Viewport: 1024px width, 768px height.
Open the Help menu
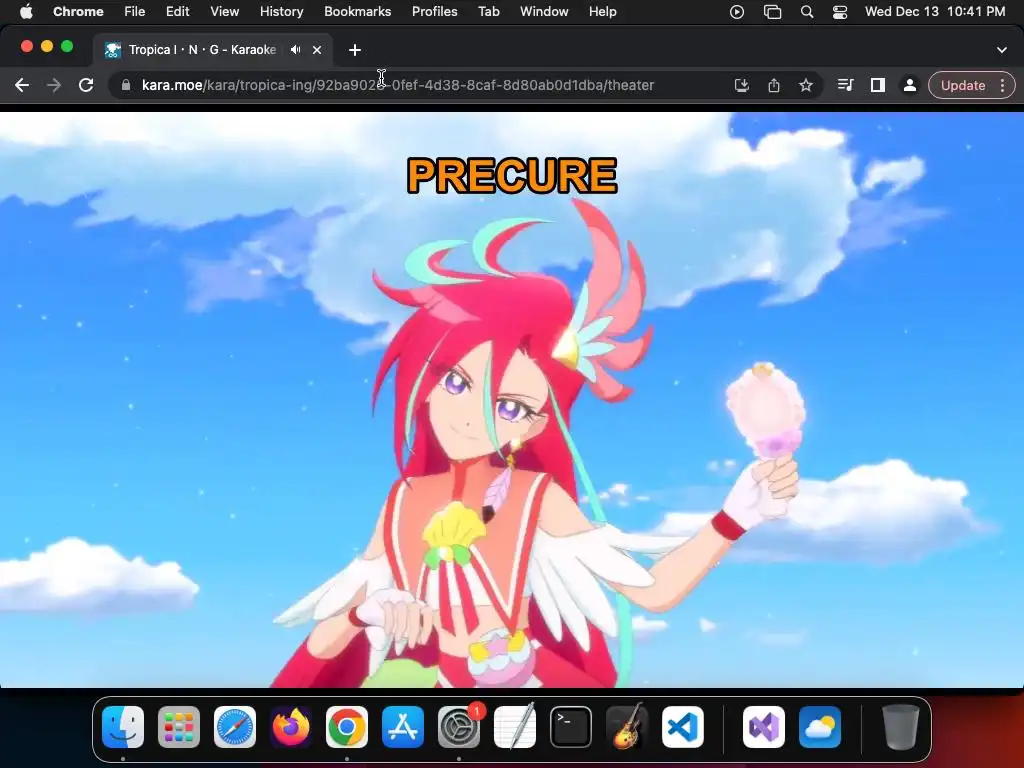(x=602, y=11)
